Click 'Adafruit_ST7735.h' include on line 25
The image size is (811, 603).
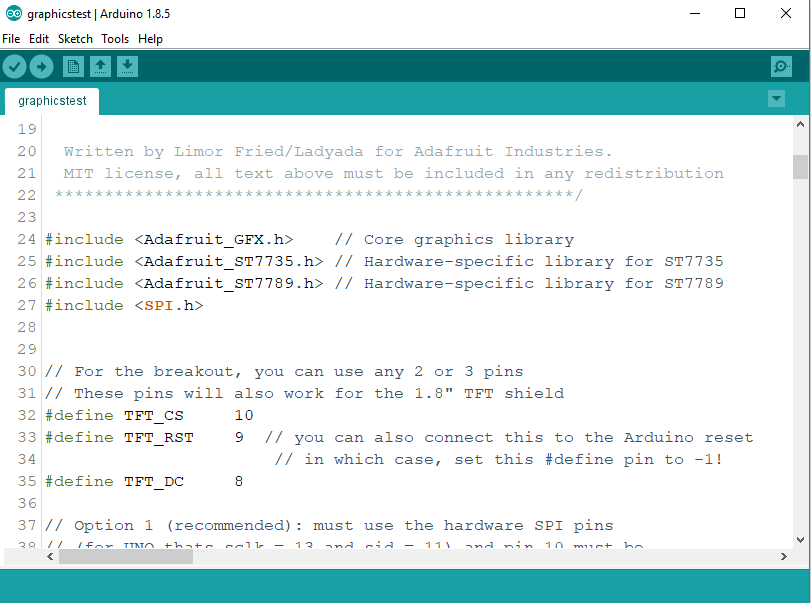(x=229, y=262)
